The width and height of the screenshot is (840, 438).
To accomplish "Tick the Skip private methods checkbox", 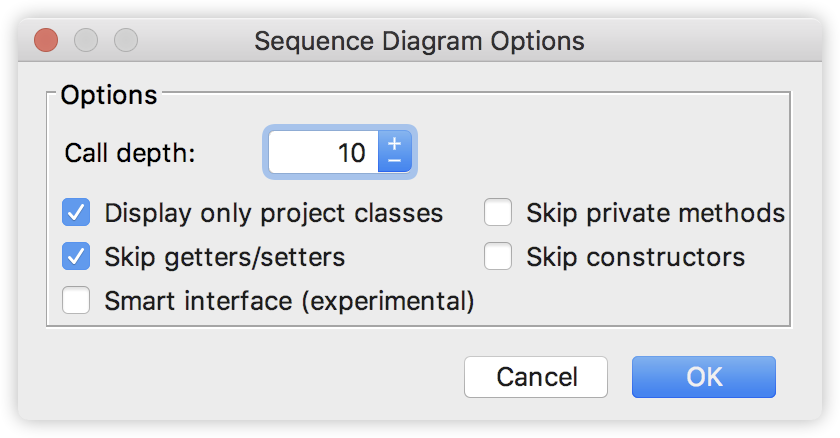I will click(x=498, y=213).
